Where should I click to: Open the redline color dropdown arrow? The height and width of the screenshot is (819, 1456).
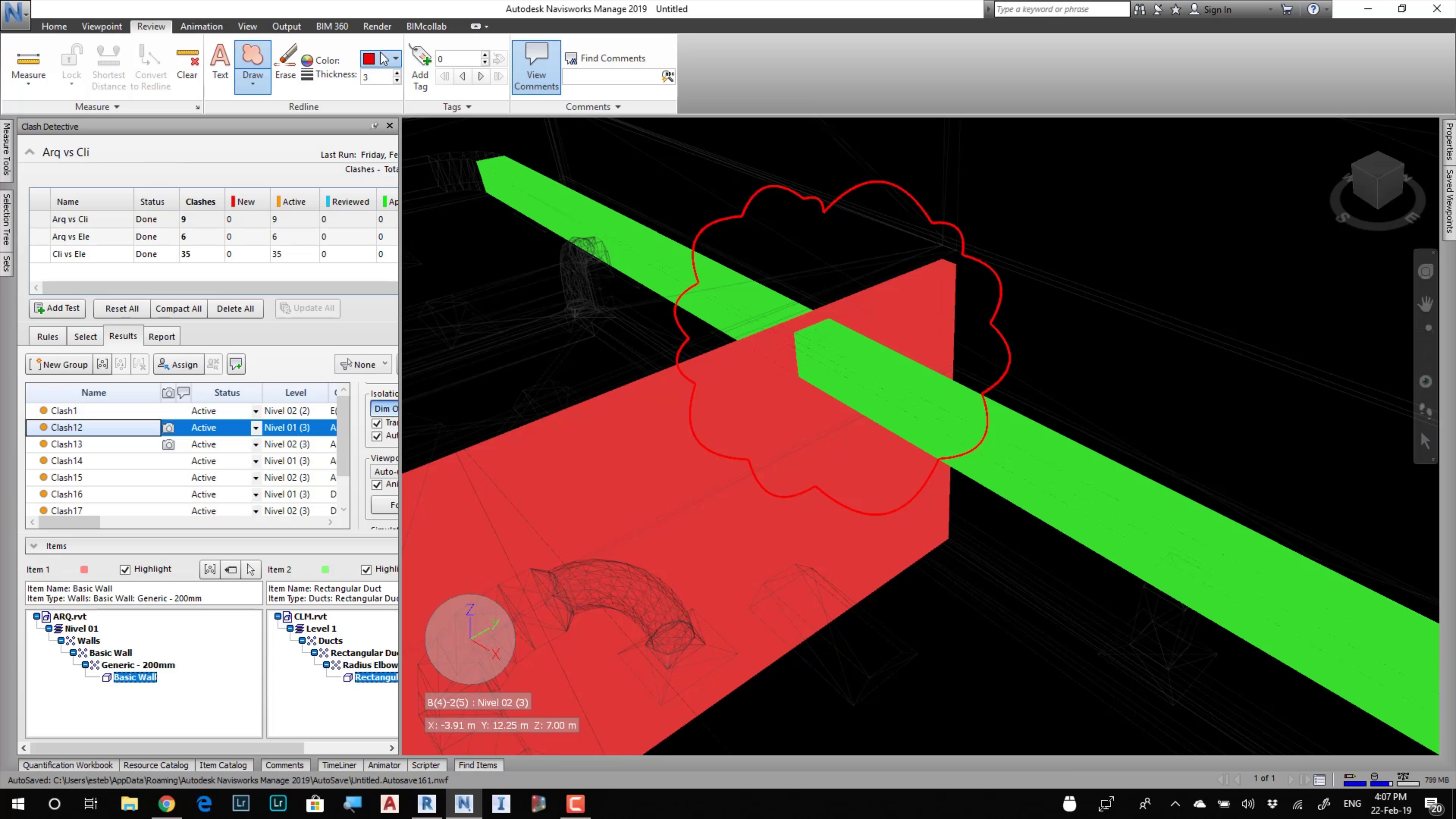(x=395, y=58)
